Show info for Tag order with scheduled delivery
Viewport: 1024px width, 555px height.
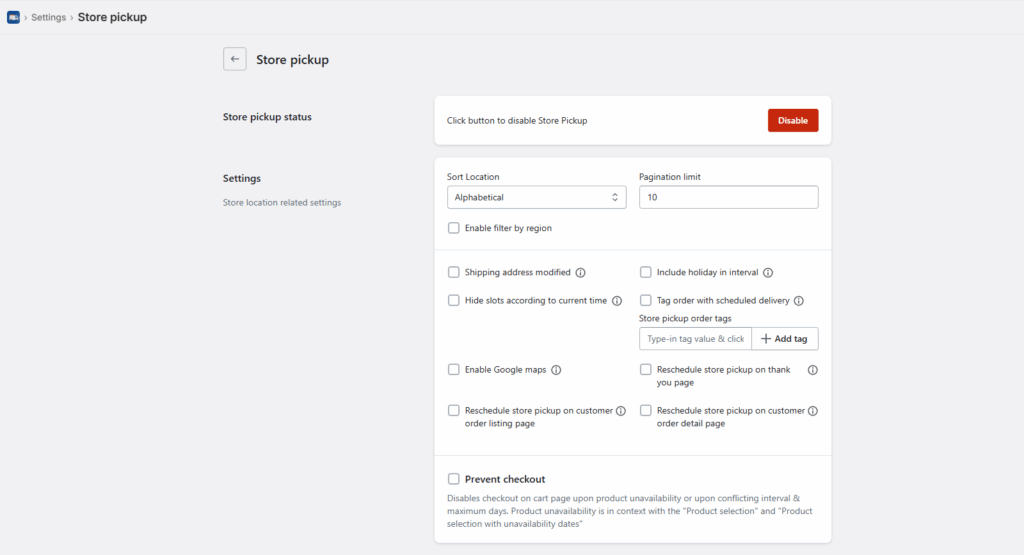799,301
